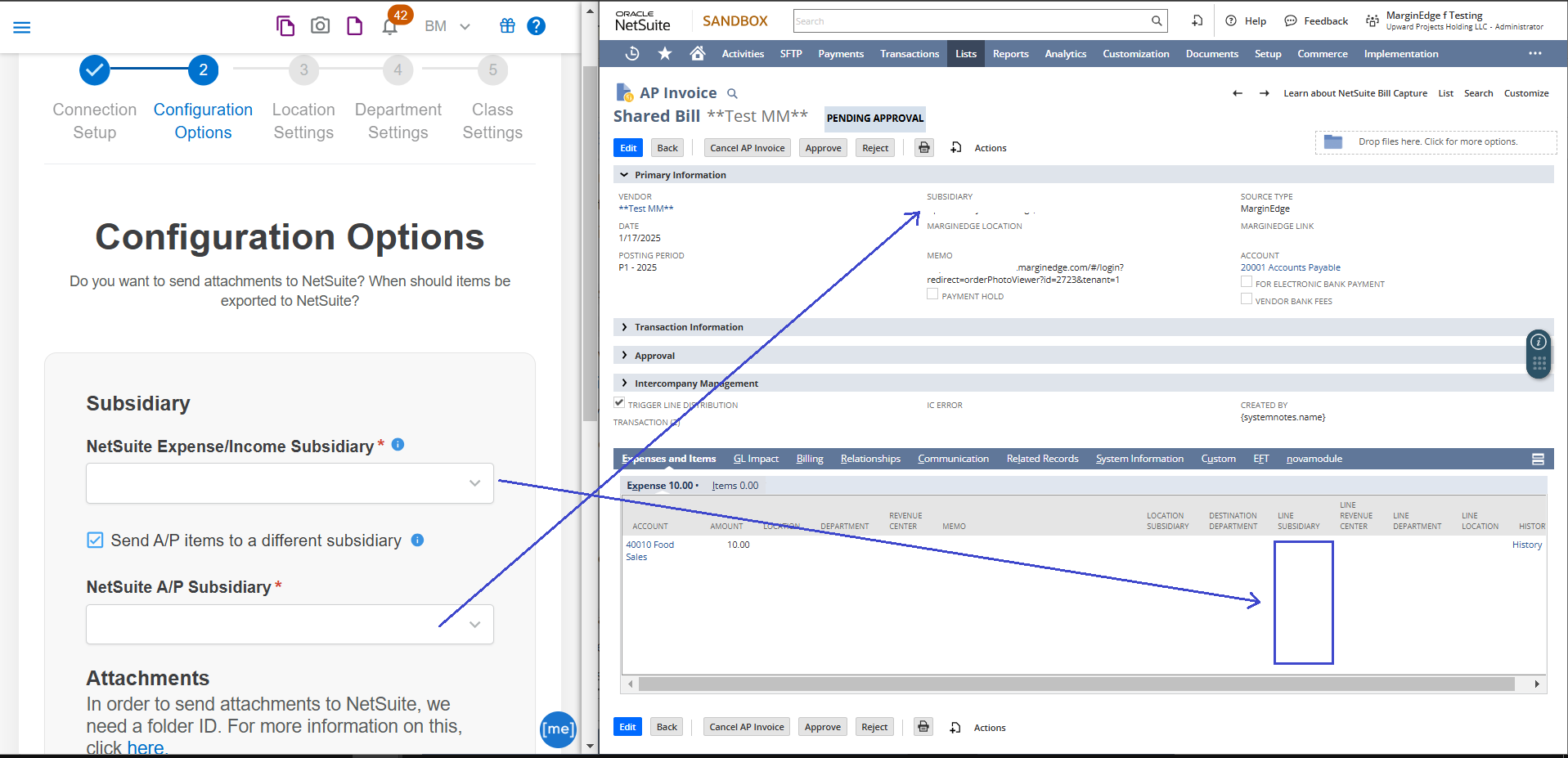1568x758 pixels.
Task: Open the 20001 Accounts Payable link
Action: point(1290,267)
